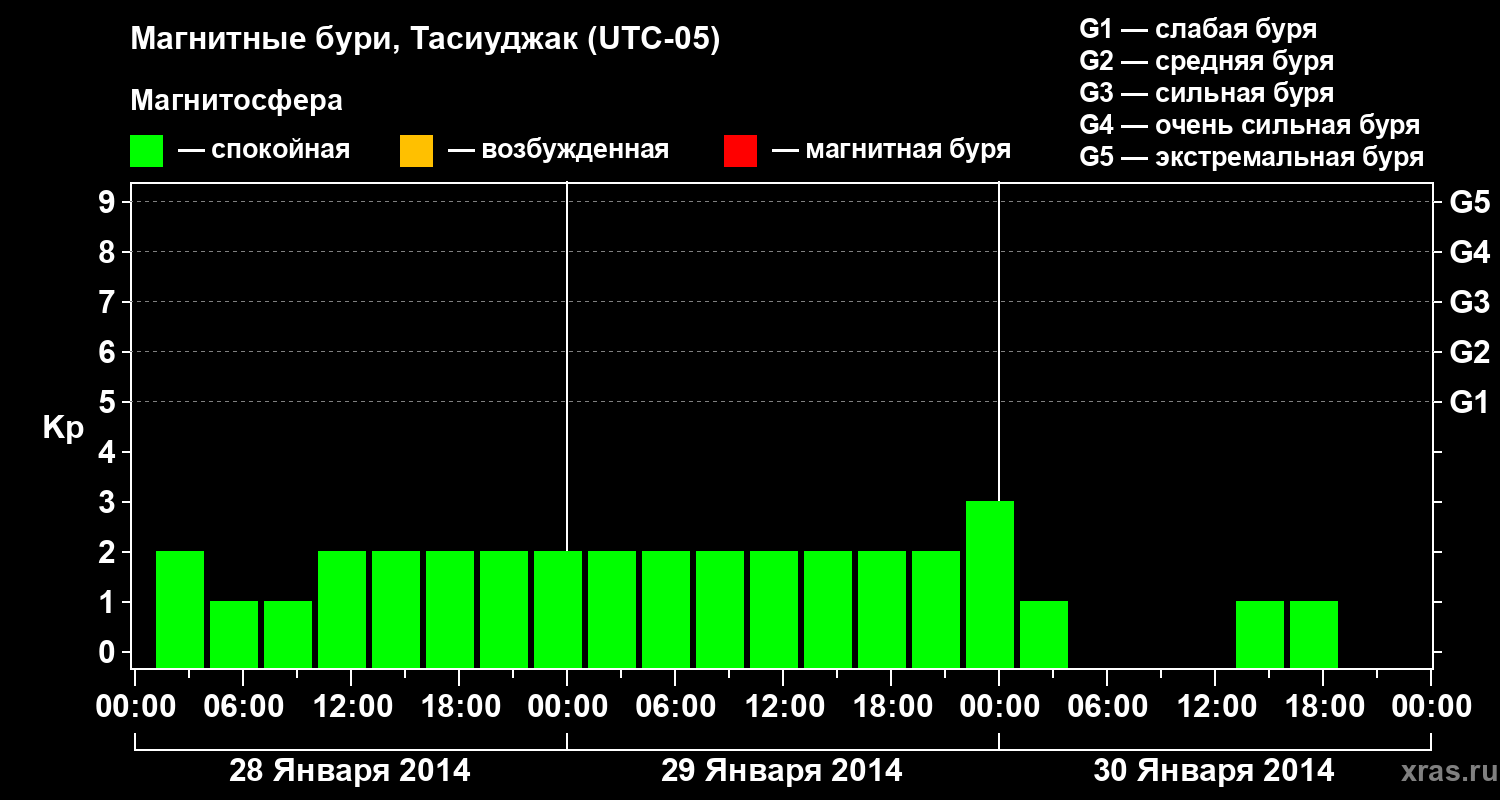Click the 'G5' label on right axis
The image size is (1500, 800).
click(x=1470, y=202)
